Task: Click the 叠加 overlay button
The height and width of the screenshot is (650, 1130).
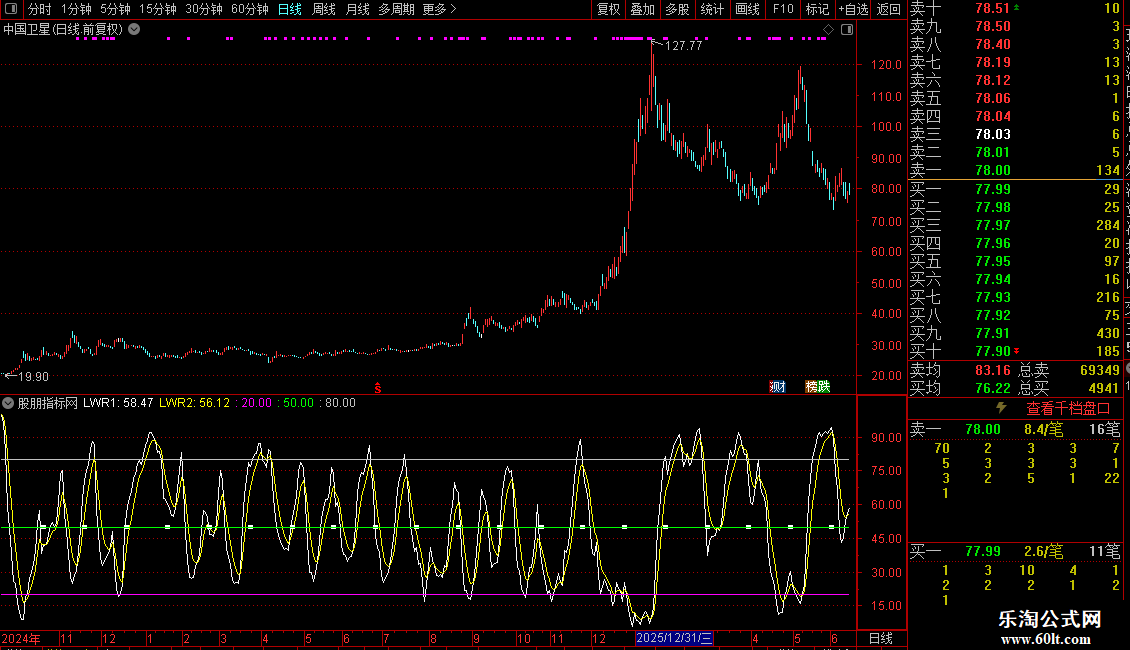Action: (643, 9)
